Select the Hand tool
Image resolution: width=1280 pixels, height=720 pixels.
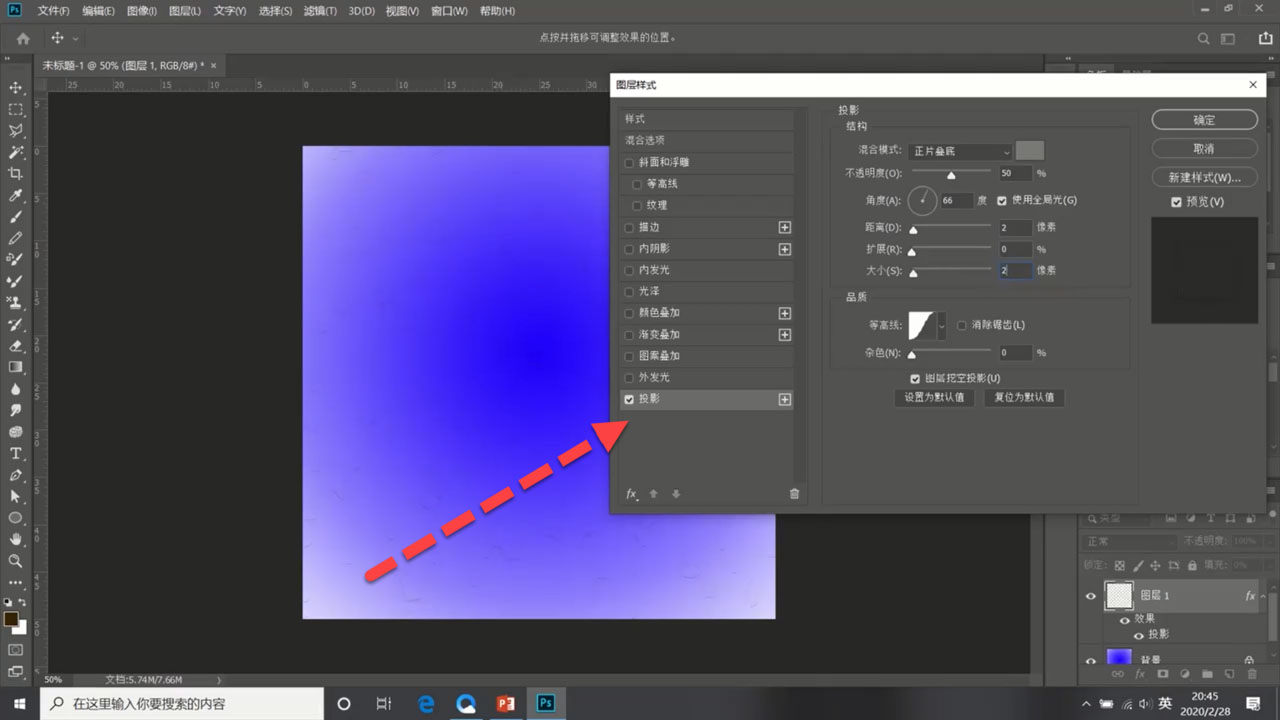[16, 539]
